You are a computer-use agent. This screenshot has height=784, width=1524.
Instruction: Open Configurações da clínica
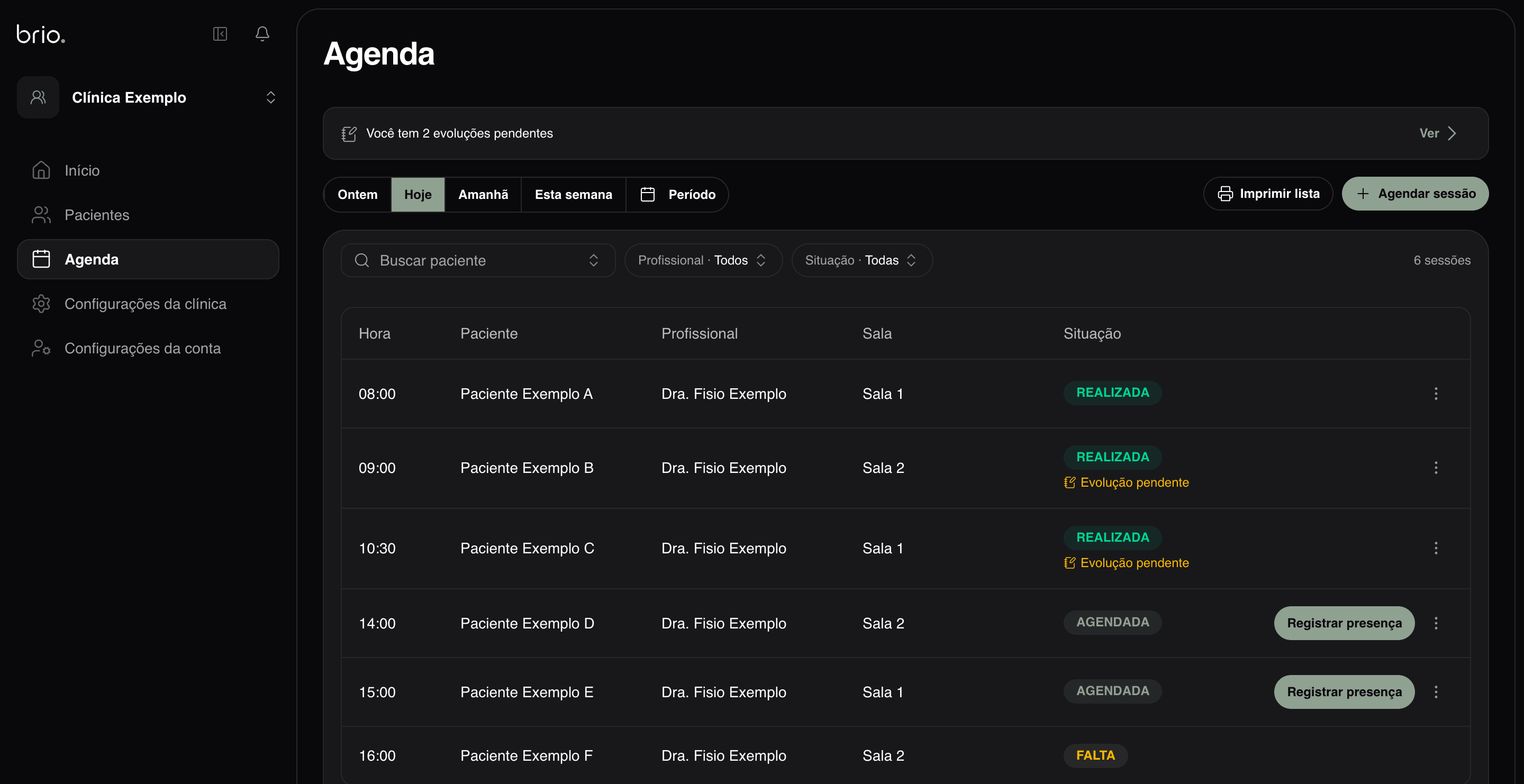[148, 304]
